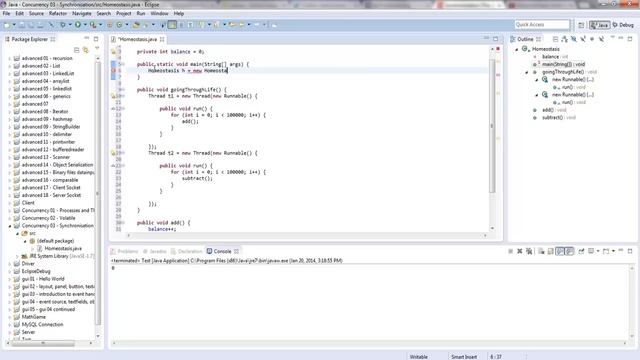Select MySQL Connection project
The image size is (640, 360).
[42, 324]
